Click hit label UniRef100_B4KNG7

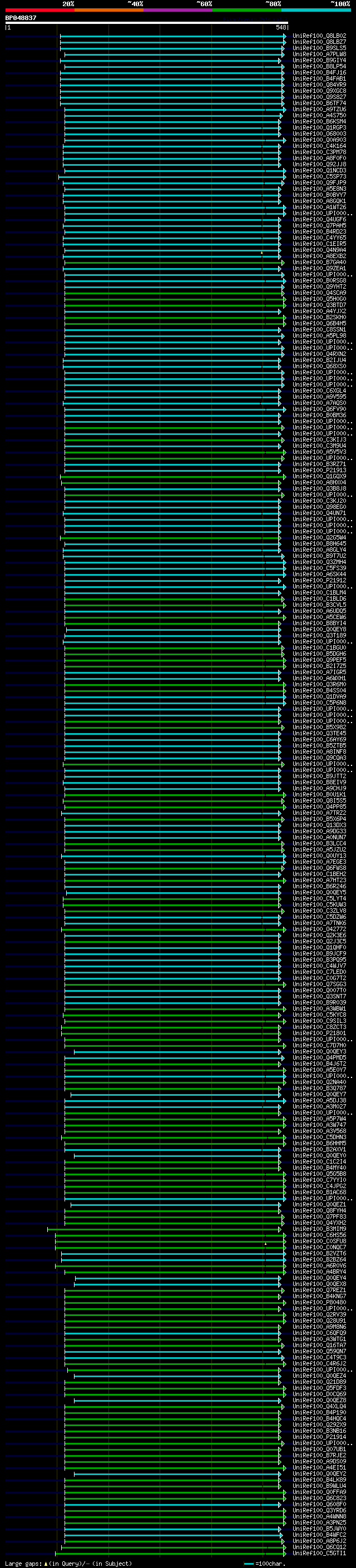tap(319, 1297)
